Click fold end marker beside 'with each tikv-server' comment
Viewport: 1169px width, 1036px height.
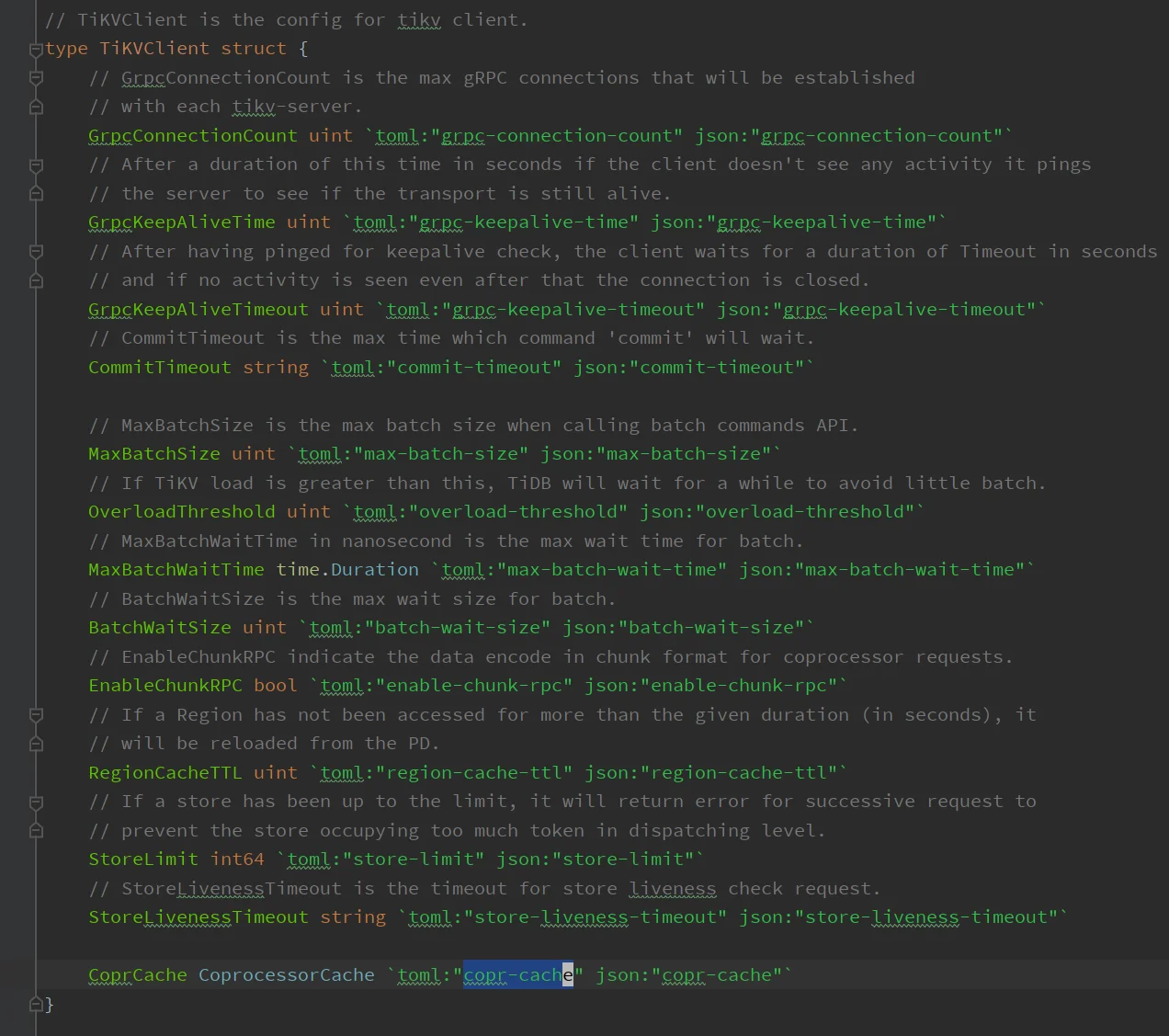(x=36, y=107)
